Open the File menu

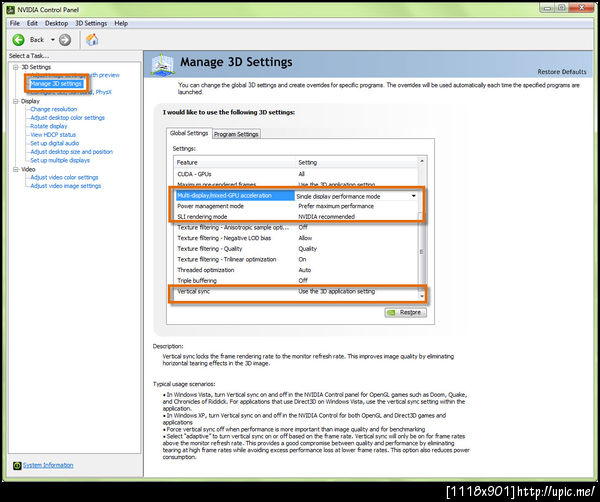15,23
